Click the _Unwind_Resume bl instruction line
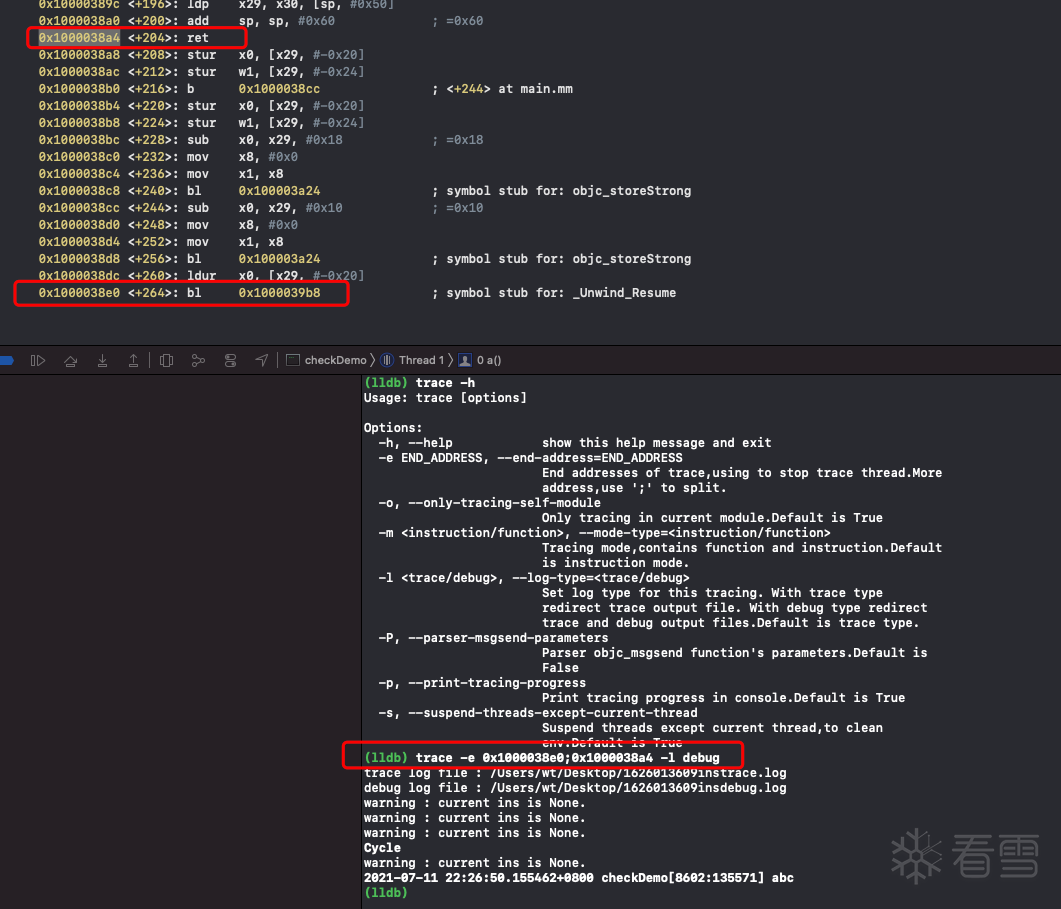The width and height of the screenshot is (1061, 909). [x=181, y=293]
